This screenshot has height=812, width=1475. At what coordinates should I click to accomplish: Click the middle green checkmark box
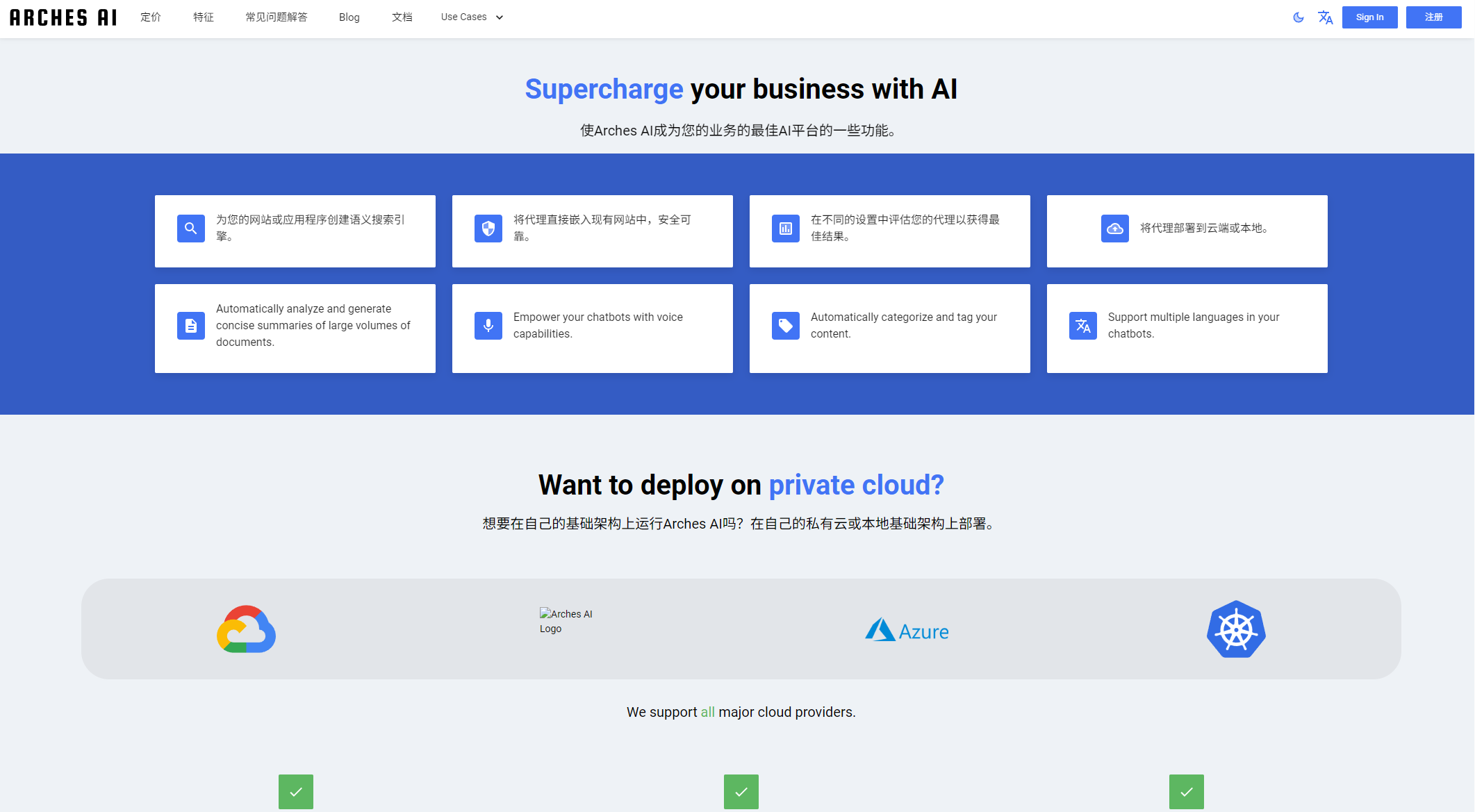(741, 792)
